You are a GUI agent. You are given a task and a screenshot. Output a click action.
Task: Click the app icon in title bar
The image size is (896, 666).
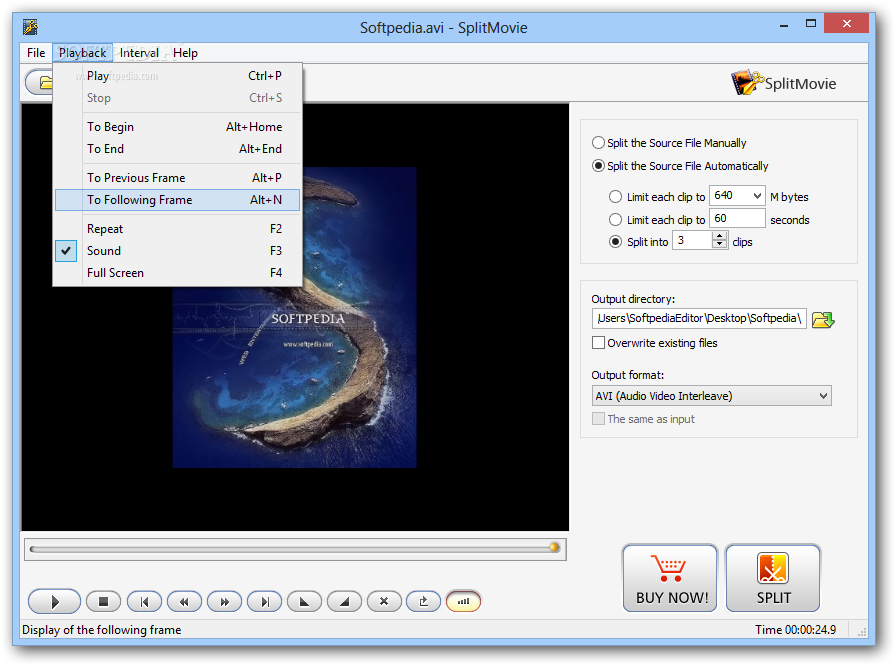pyautogui.click(x=30, y=27)
